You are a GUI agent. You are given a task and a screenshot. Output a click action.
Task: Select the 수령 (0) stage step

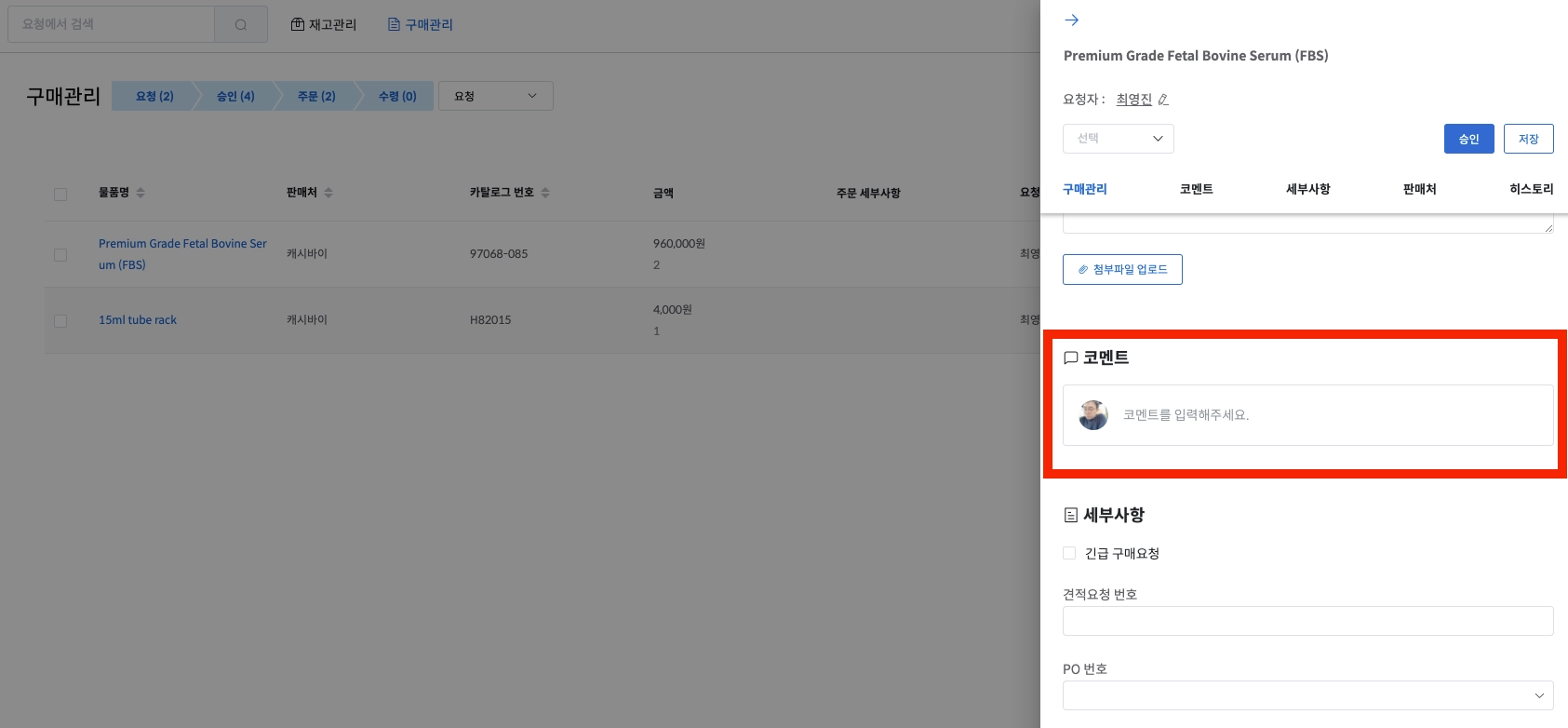[397, 96]
